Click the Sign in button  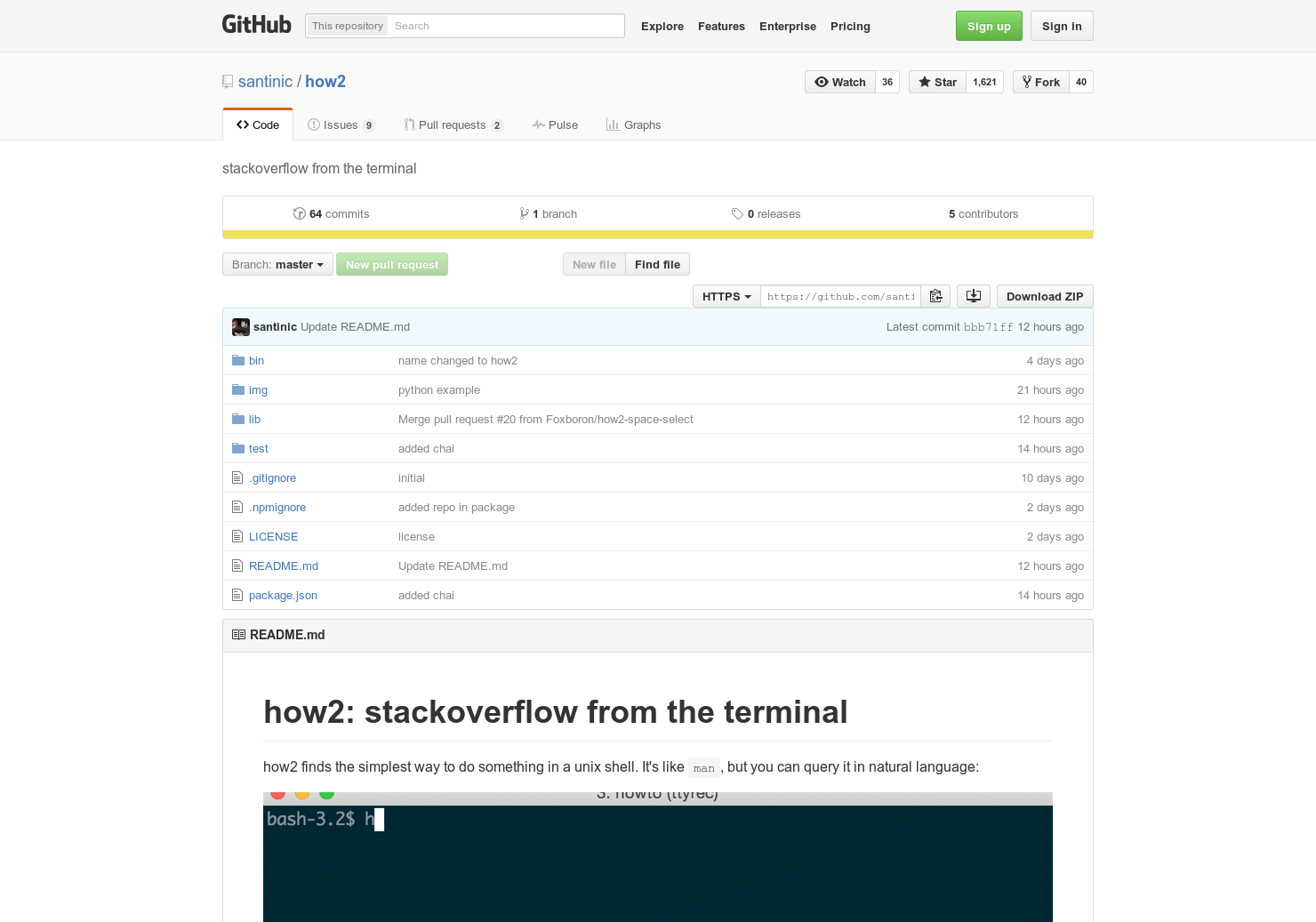1062,26
